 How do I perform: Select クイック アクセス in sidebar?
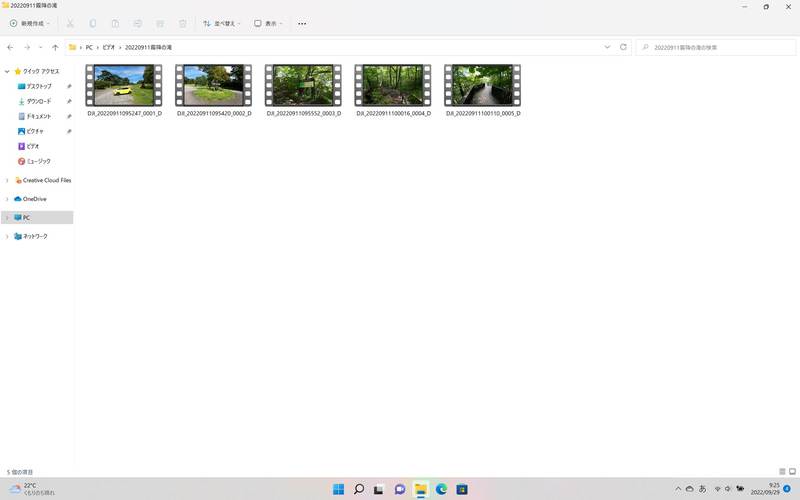pyautogui.click(x=41, y=71)
